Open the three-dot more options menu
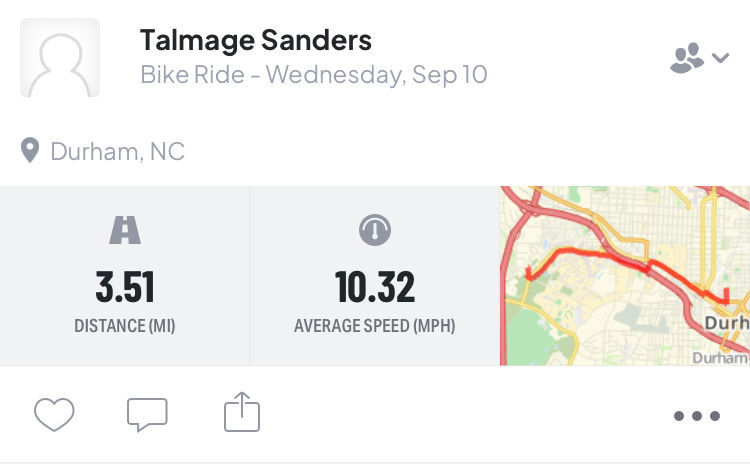The height and width of the screenshot is (464, 750). [696, 416]
